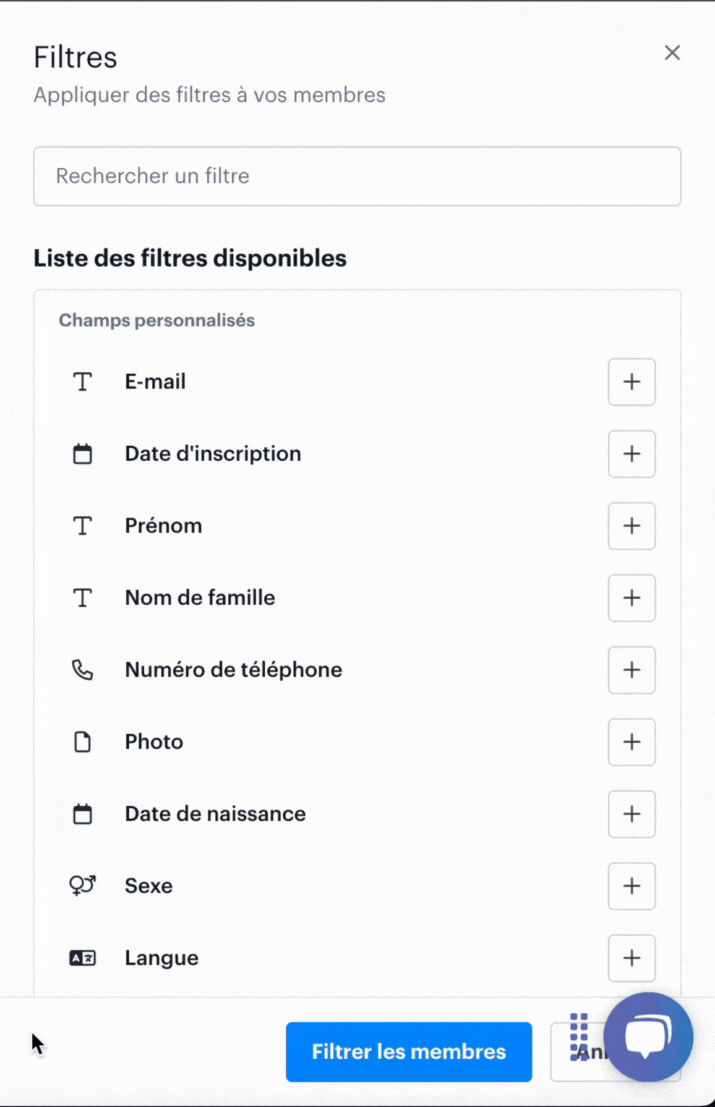This screenshot has height=1107, width=715.
Task: Add the Prénom filter
Action: point(631,526)
